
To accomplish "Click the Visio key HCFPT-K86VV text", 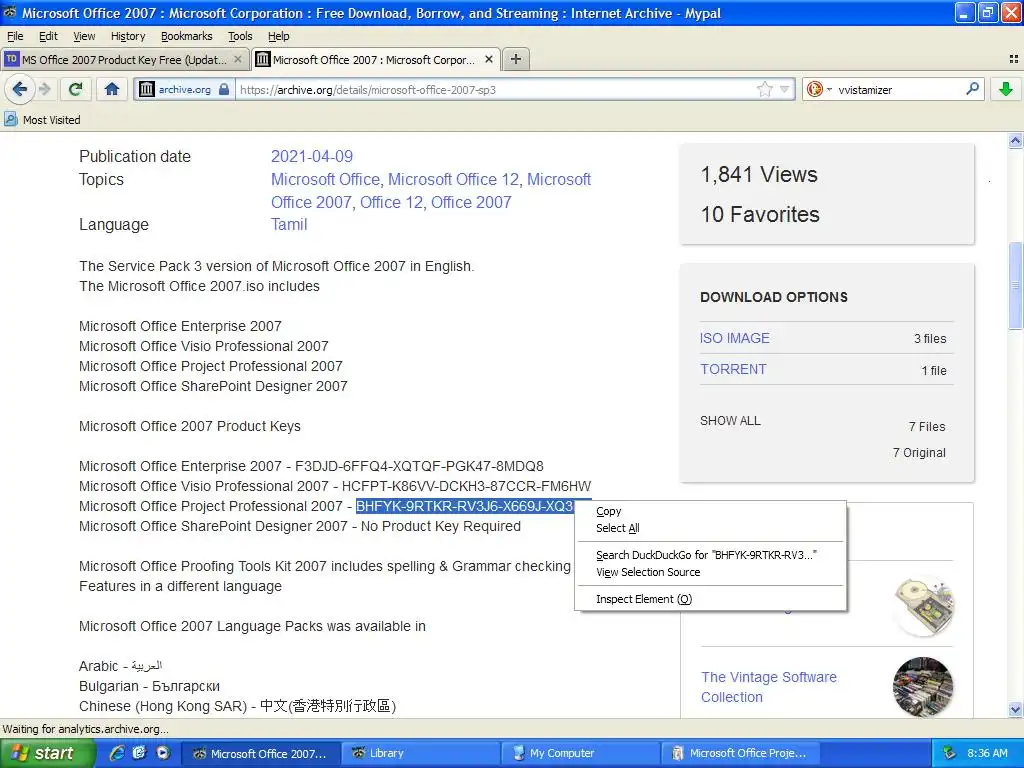I will click(x=466, y=487).
